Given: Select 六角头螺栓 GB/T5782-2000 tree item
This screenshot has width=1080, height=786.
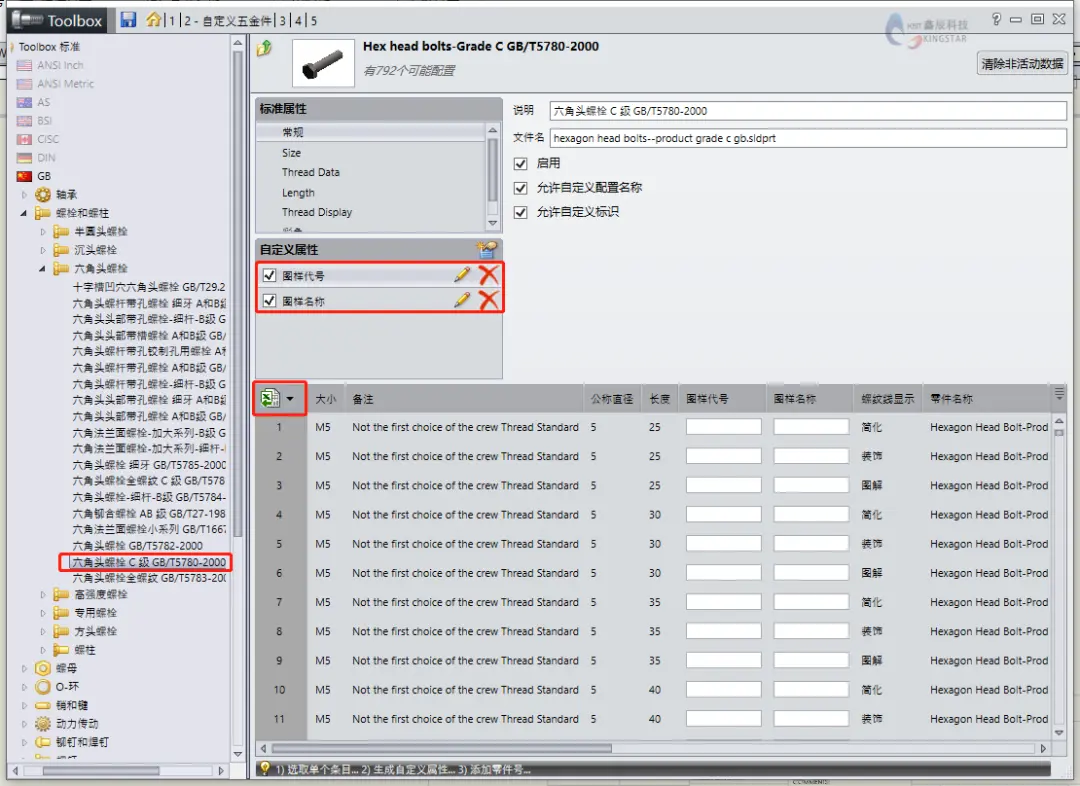Looking at the screenshot, I should coord(138,546).
